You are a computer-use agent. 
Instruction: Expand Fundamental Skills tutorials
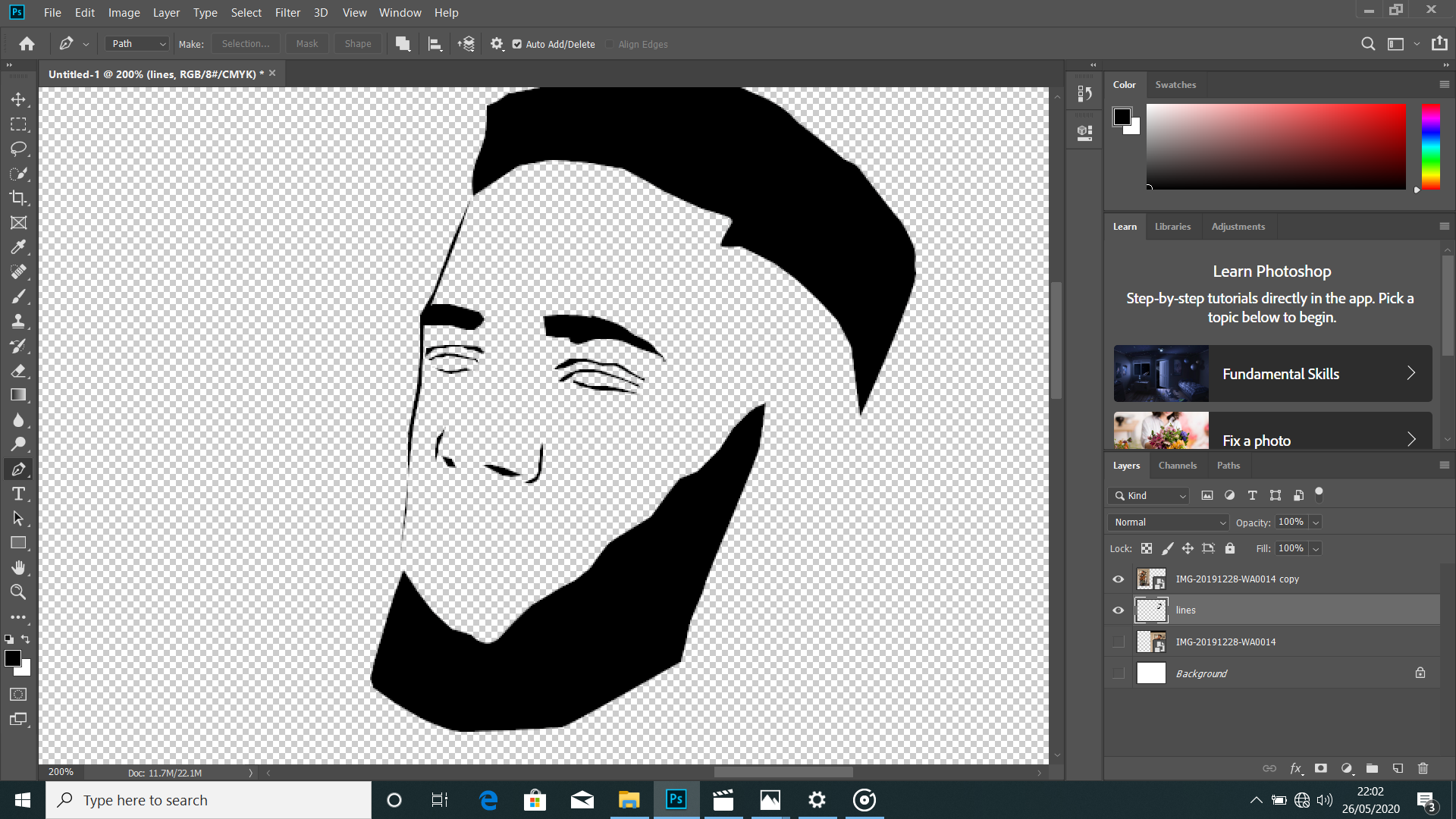(x=1272, y=374)
